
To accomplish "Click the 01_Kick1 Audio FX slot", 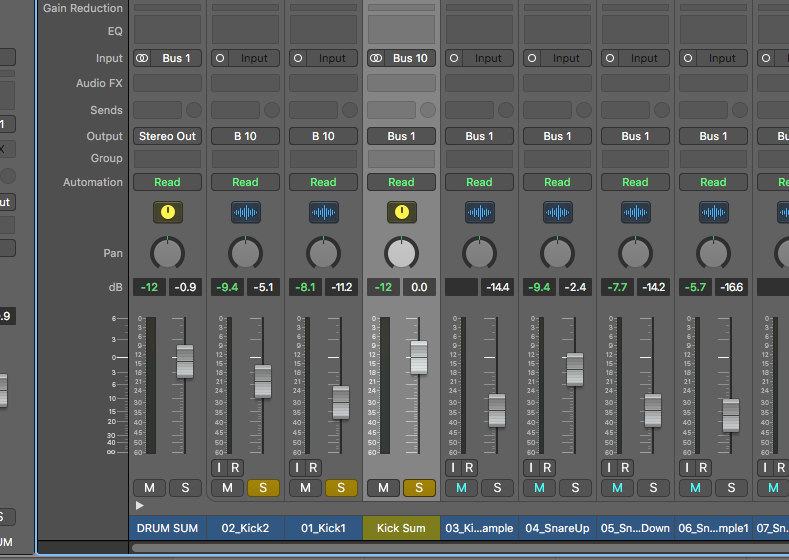I will 324,83.
